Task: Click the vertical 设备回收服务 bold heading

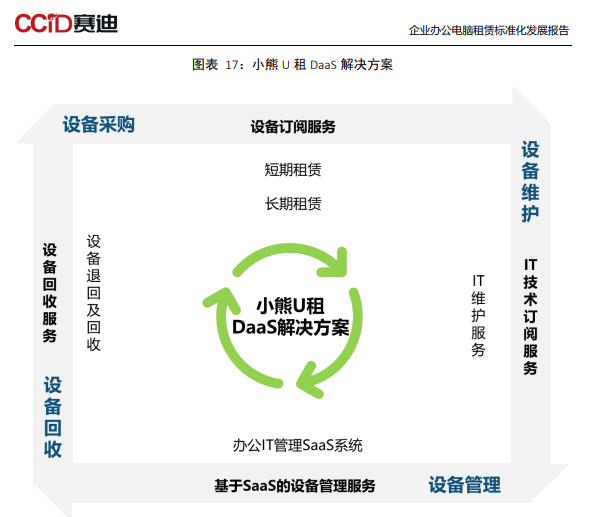Action: point(50,293)
